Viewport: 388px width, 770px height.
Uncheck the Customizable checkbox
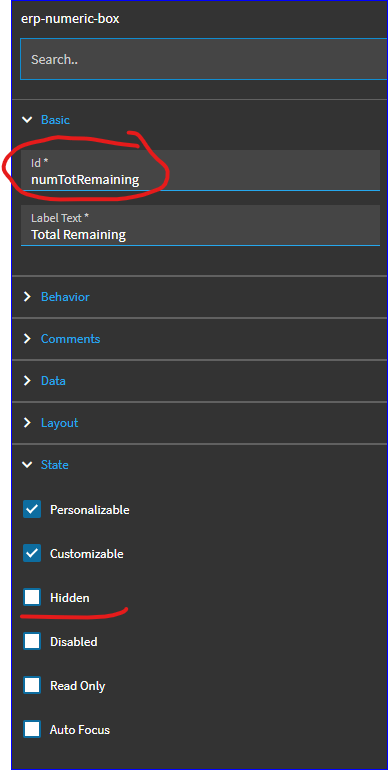click(x=32, y=553)
